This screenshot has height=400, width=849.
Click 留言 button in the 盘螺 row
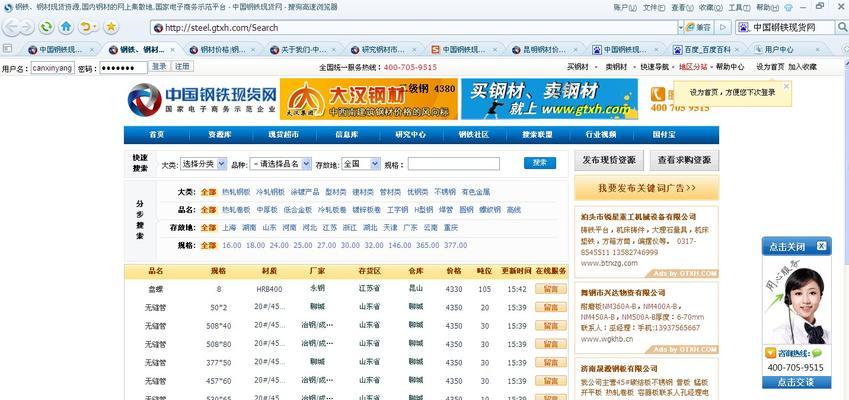(551, 289)
